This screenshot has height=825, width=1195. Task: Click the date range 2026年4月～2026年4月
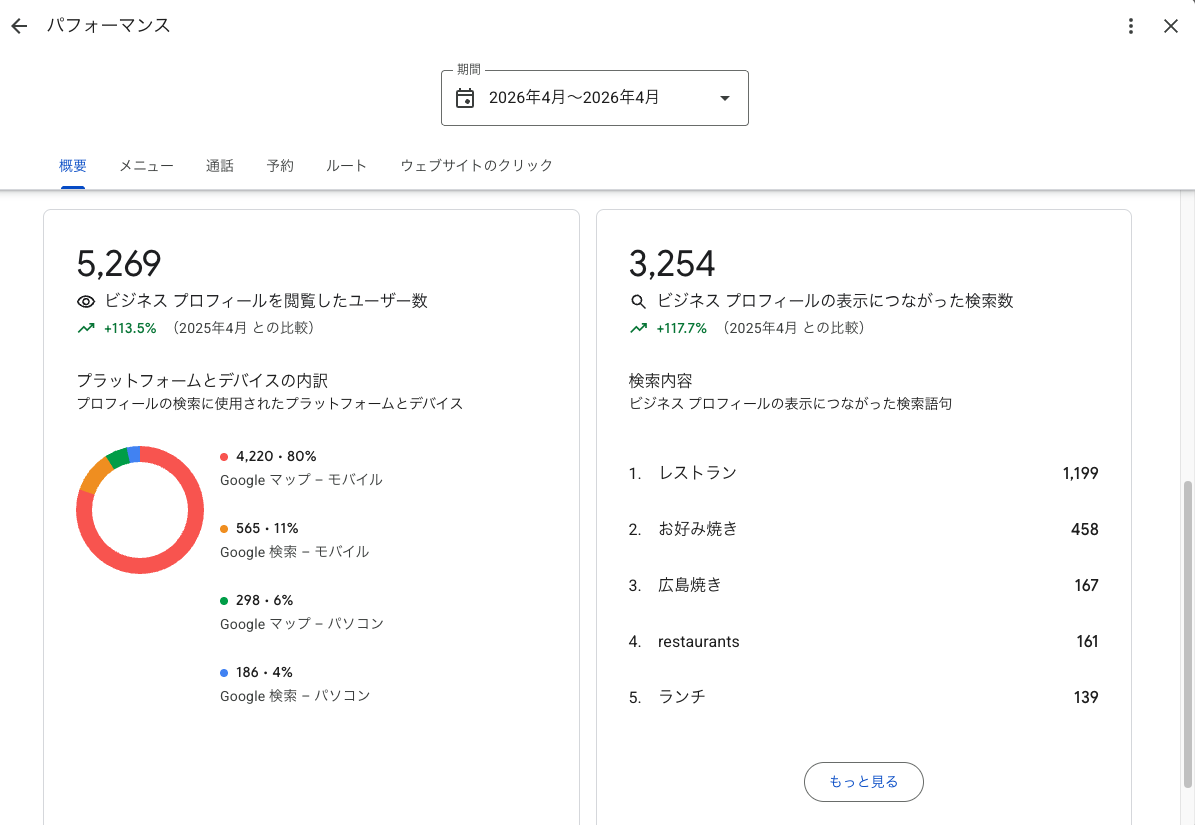point(574,98)
